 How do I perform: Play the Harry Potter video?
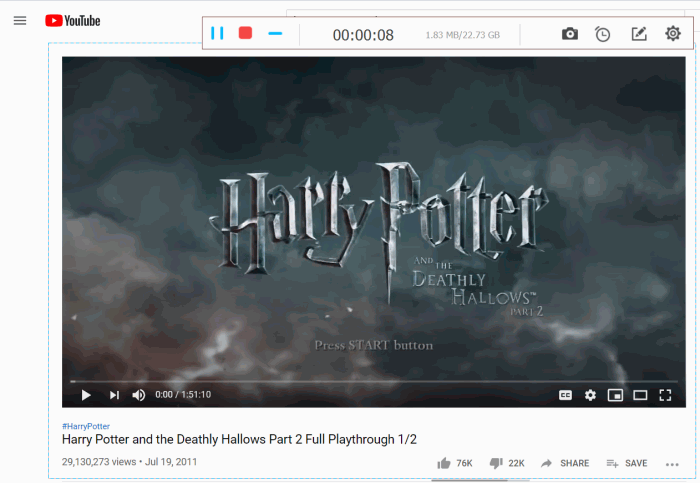tap(86, 395)
